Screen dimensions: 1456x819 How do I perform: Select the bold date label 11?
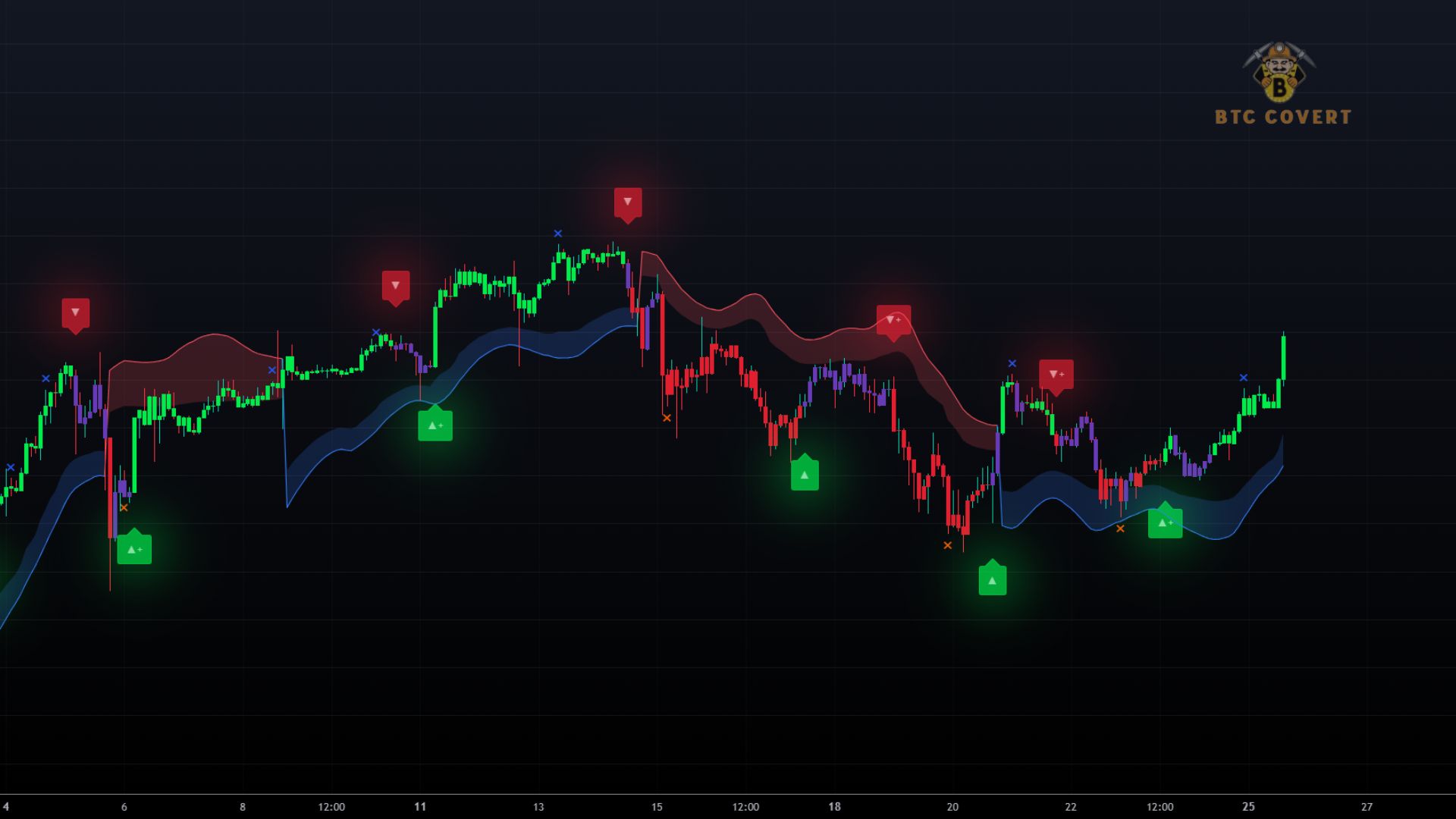(420, 807)
